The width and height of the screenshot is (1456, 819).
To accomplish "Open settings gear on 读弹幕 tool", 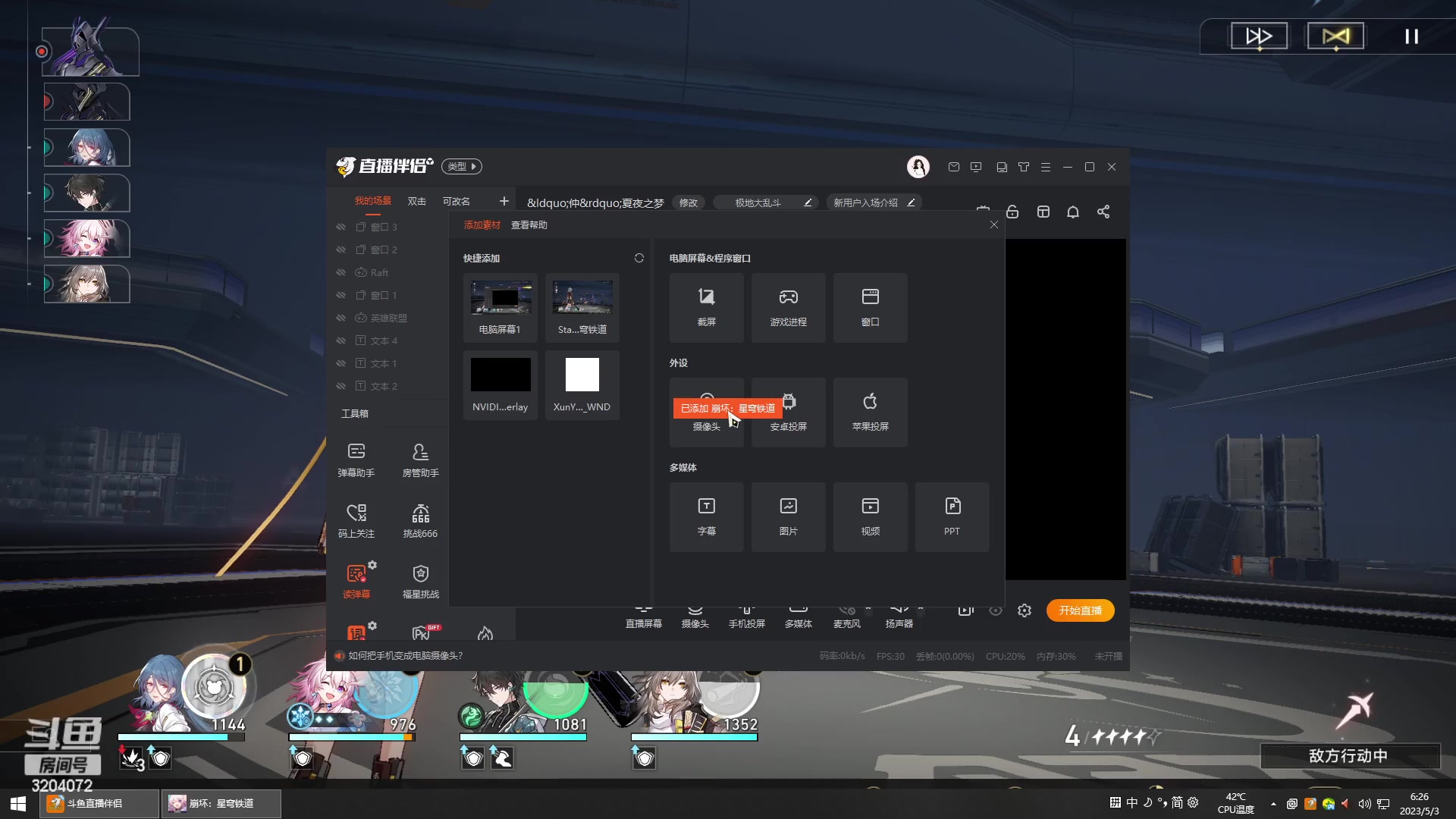I will coord(372,565).
